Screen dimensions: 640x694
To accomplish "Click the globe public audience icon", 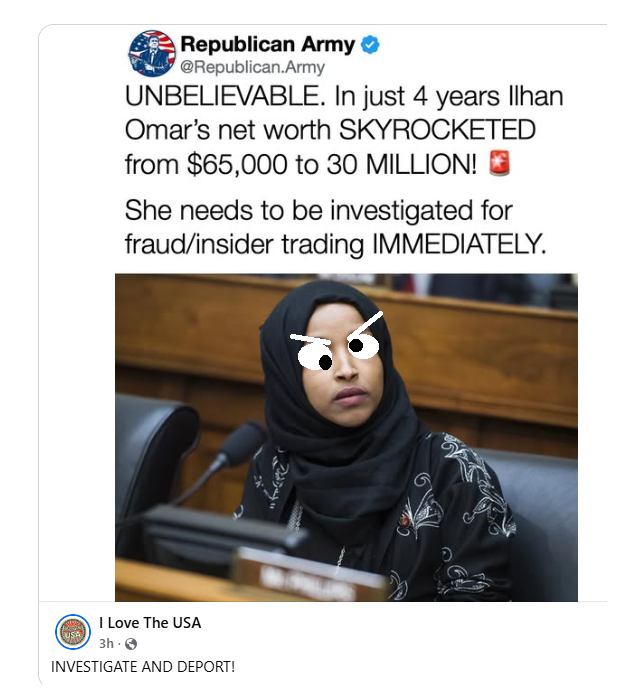I will 131,644.
